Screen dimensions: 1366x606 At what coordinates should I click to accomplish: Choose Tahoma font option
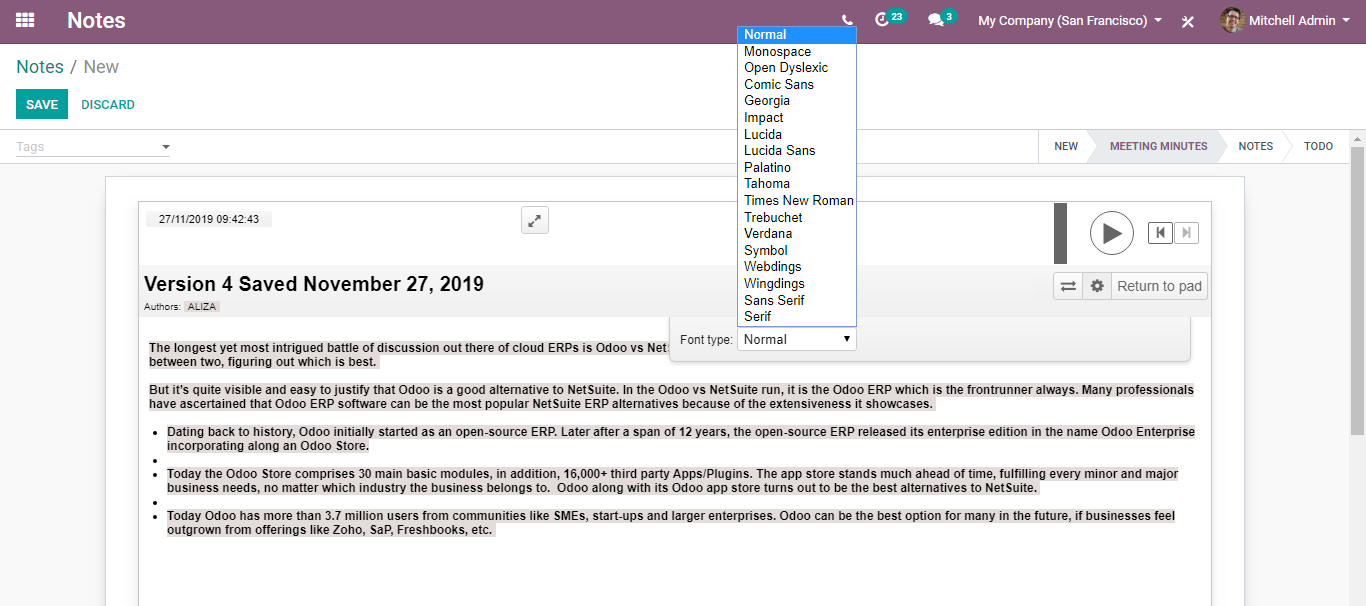click(x=797, y=184)
